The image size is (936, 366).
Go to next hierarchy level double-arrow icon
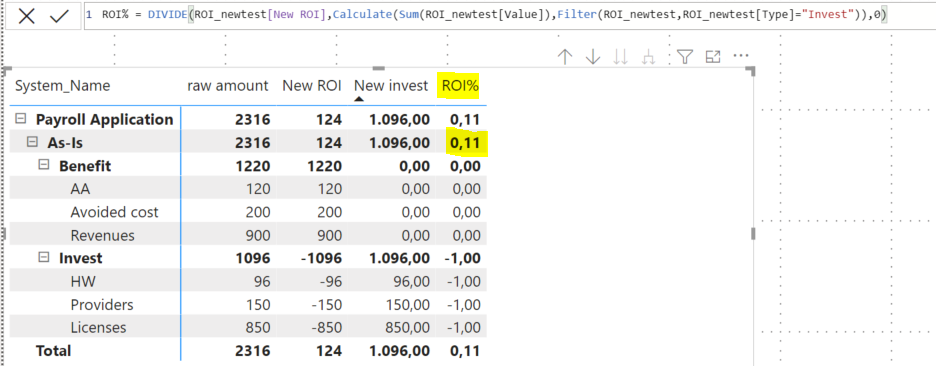(621, 57)
